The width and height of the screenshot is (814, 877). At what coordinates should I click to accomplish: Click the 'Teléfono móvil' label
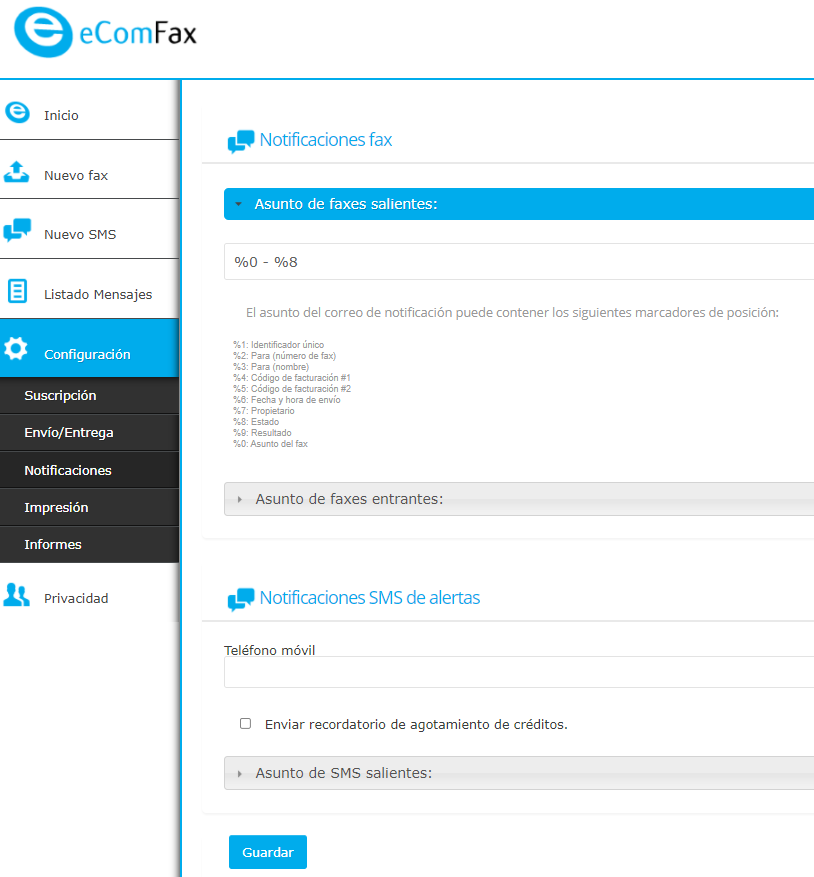click(270, 650)
